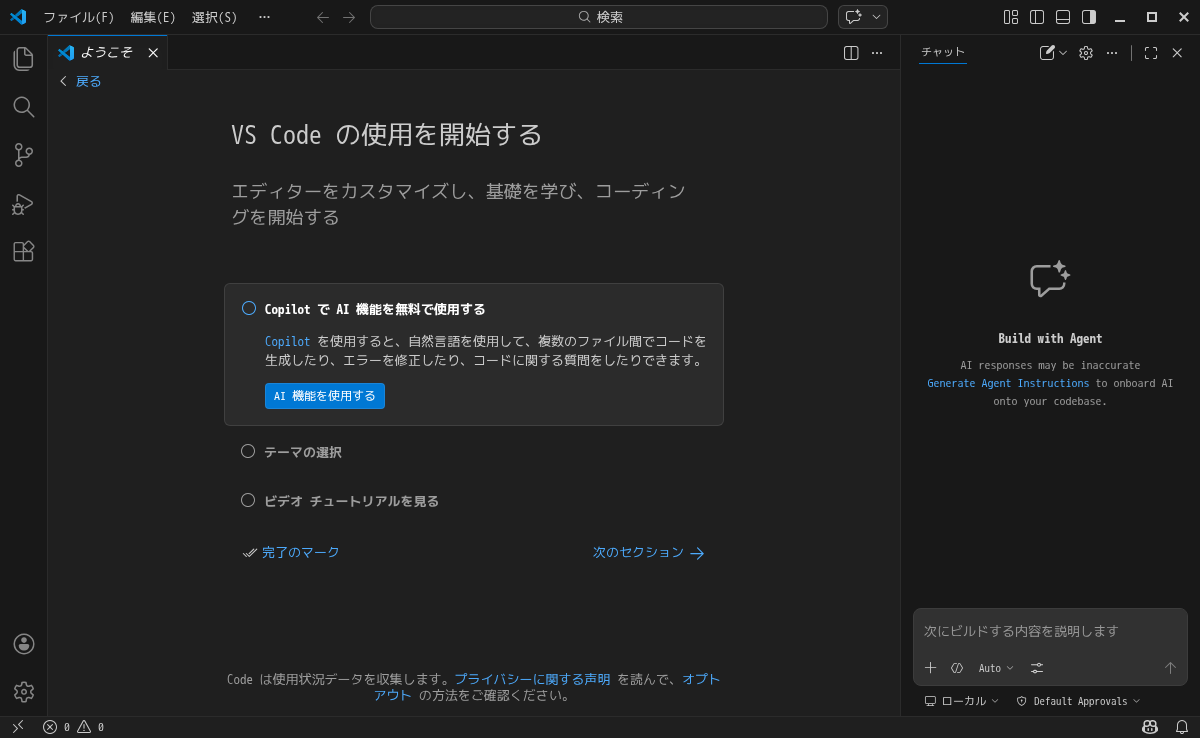Open the Extensions view

click(23, 251)
